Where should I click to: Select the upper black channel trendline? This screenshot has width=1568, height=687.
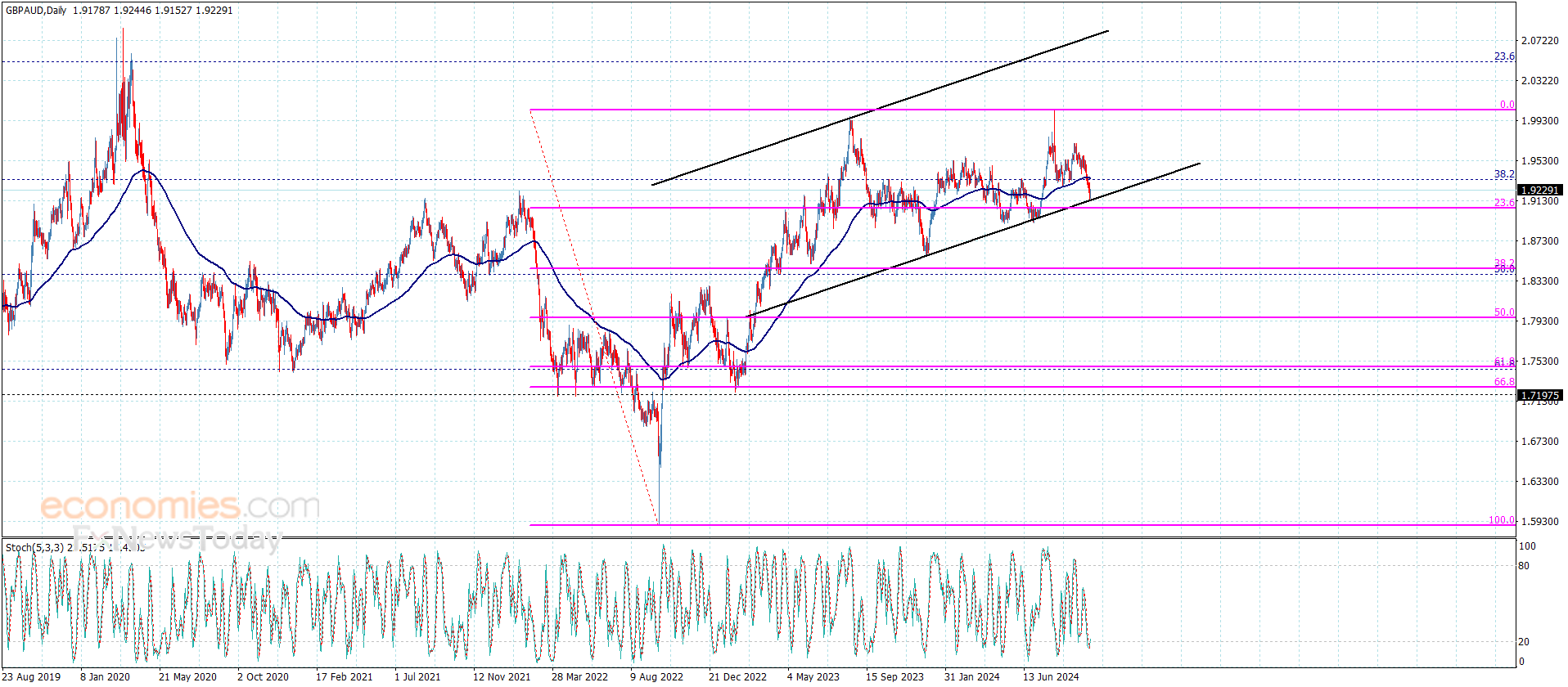[880, 108]
